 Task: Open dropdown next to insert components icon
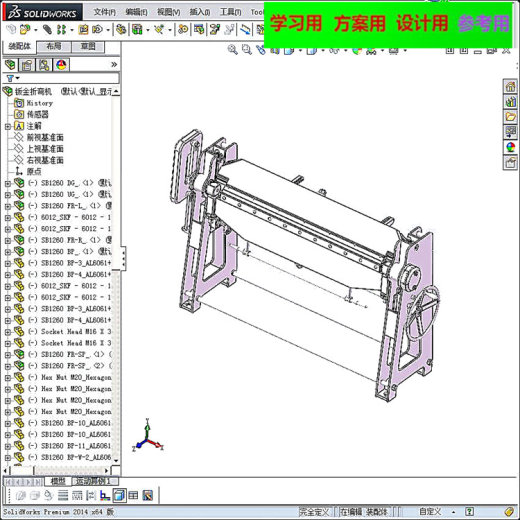[36, 30]
